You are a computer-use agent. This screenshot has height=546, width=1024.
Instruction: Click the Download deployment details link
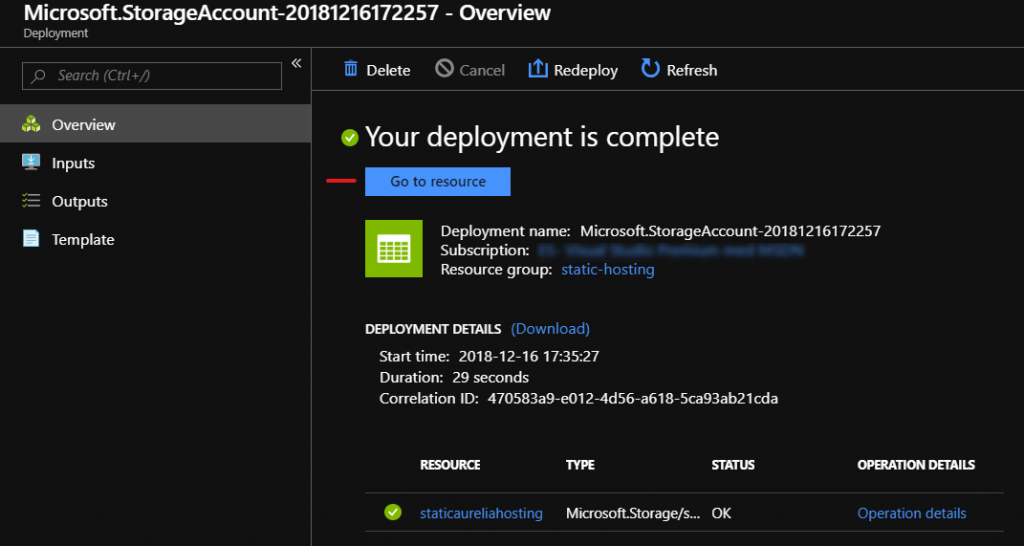click(550, 328)
